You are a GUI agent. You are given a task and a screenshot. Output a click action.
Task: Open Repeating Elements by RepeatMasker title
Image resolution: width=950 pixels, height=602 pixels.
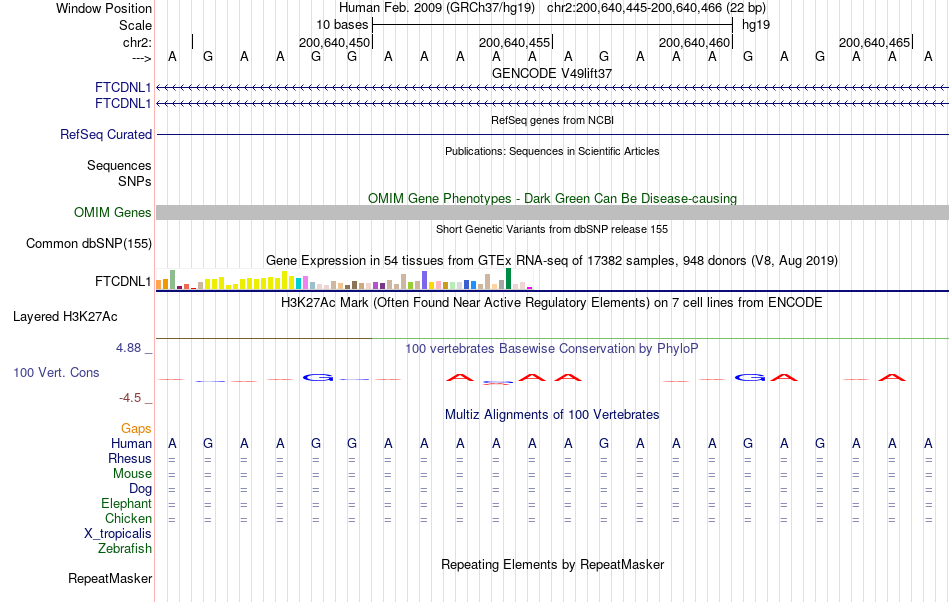click(x=552, y=565)
